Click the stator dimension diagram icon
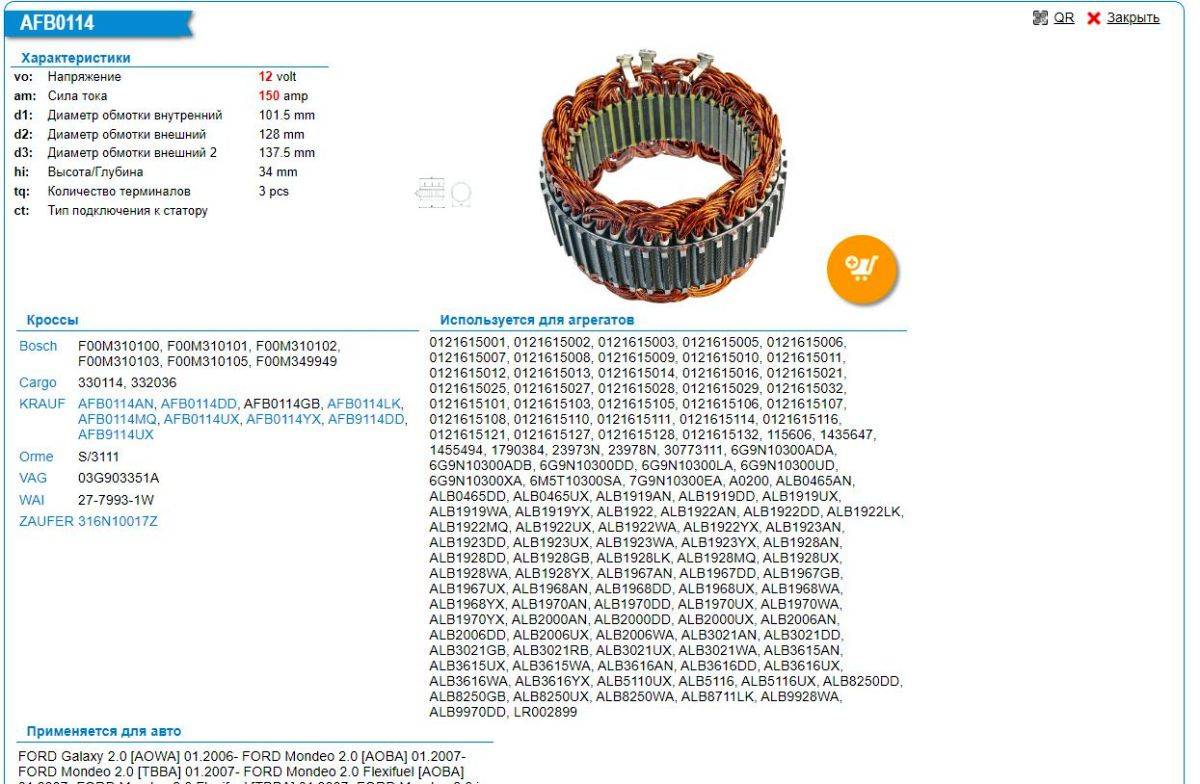The image size is (1200, 784). tap(429, 192)
